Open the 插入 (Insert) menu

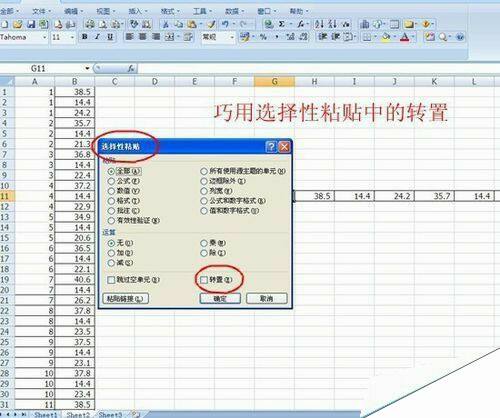pos(137,11)
